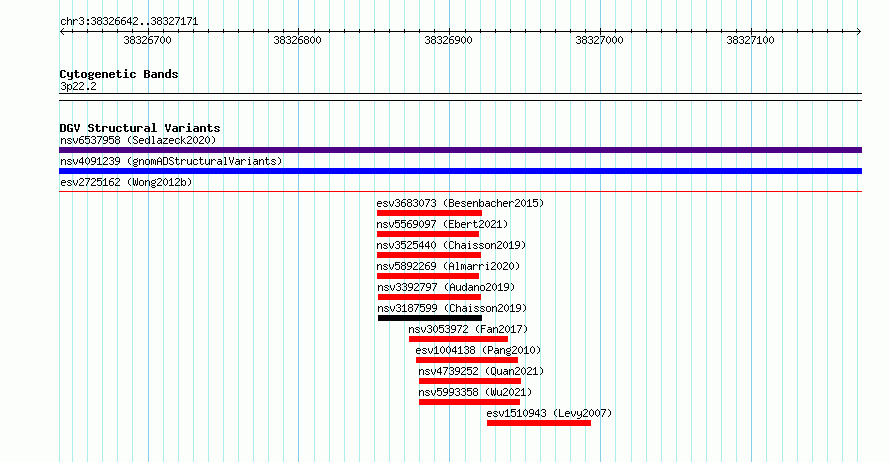Click ruler position 38326900
Image resolution: width=890 pixels, height=462 pixels.
tap(448, 40)
